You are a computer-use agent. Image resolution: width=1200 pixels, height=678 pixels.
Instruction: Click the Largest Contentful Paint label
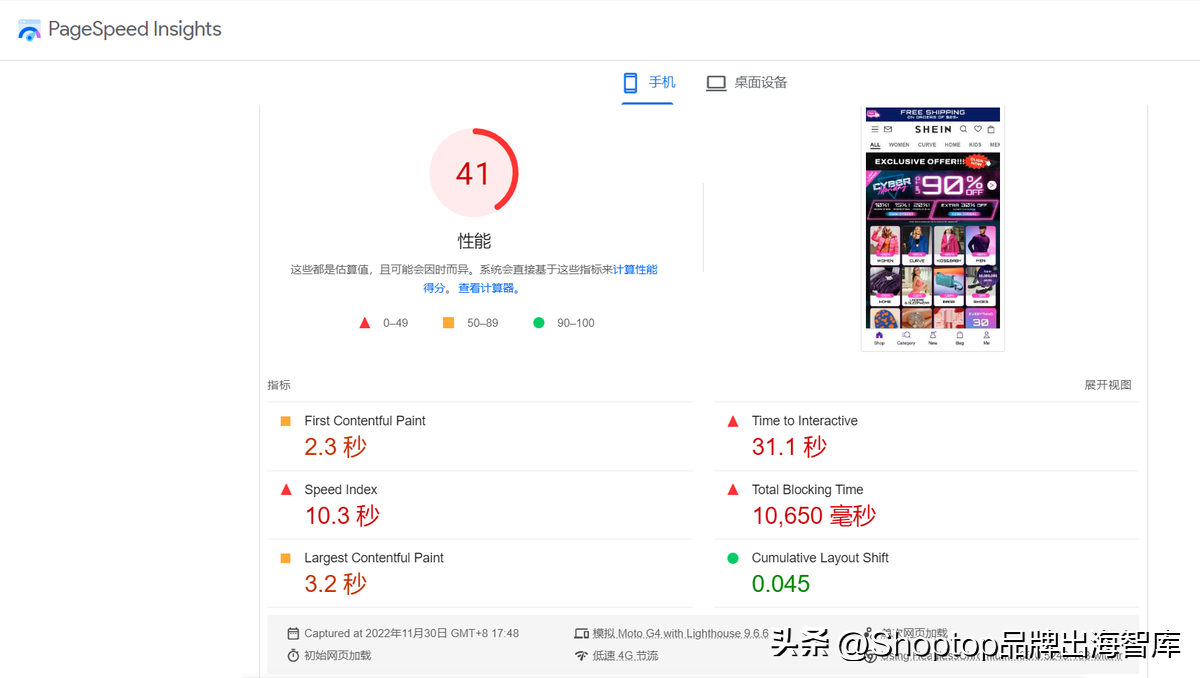click(x=374, y=558)
